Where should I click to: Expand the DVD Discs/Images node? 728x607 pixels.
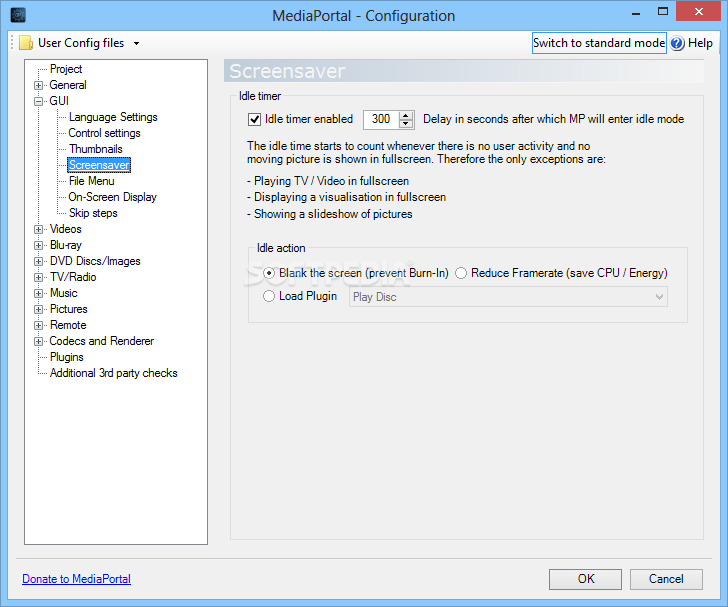(x=39, y=261)
